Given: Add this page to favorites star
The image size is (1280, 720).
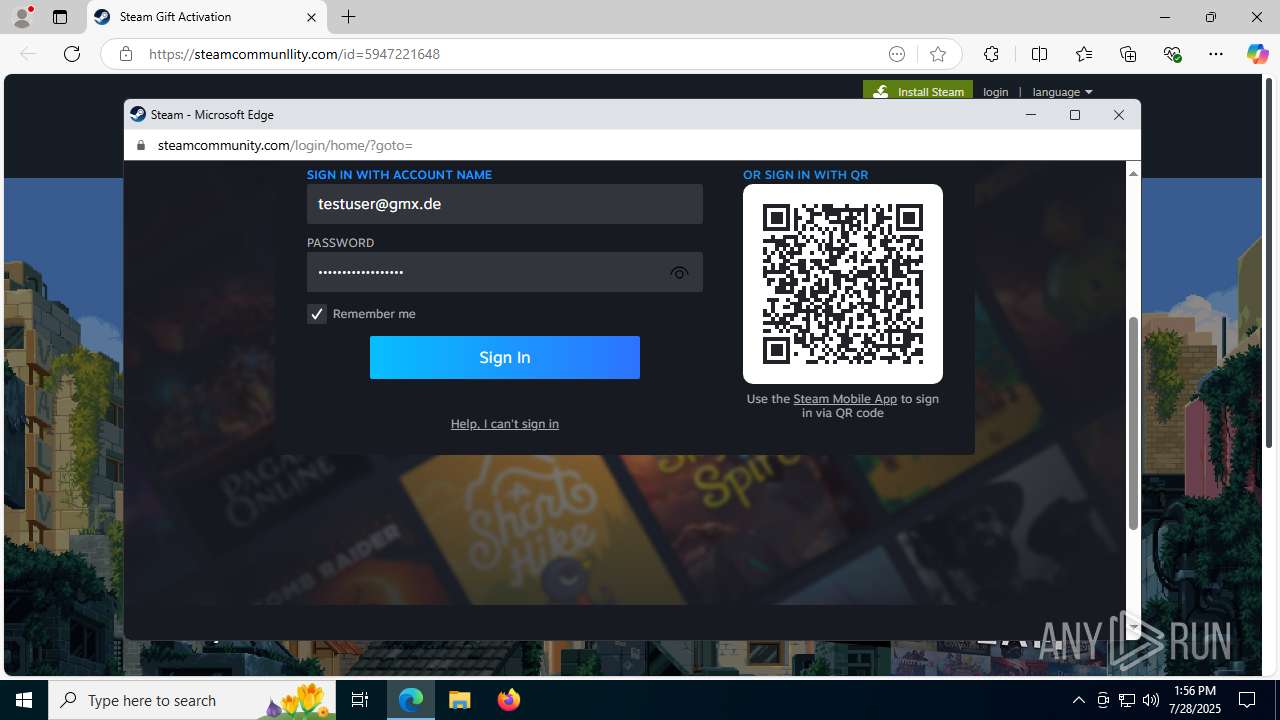Looking at the screenshot, I should point(937,54).
